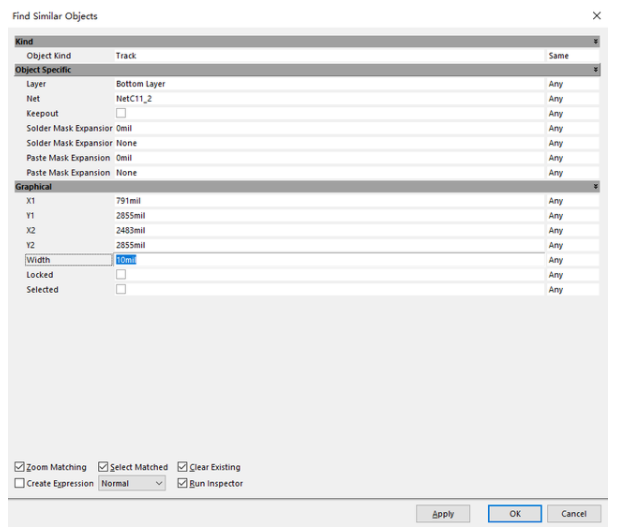Click the Solder Mask Expansion None value

(x=329, y=143)
